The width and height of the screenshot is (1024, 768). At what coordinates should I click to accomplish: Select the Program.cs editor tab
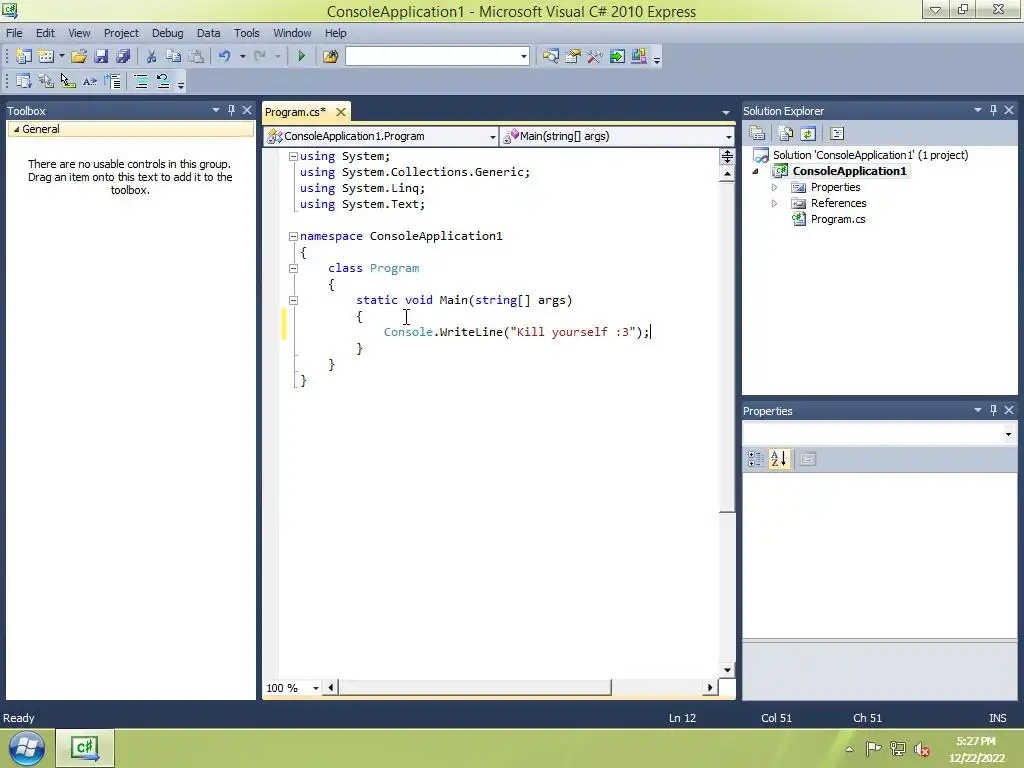296,112
